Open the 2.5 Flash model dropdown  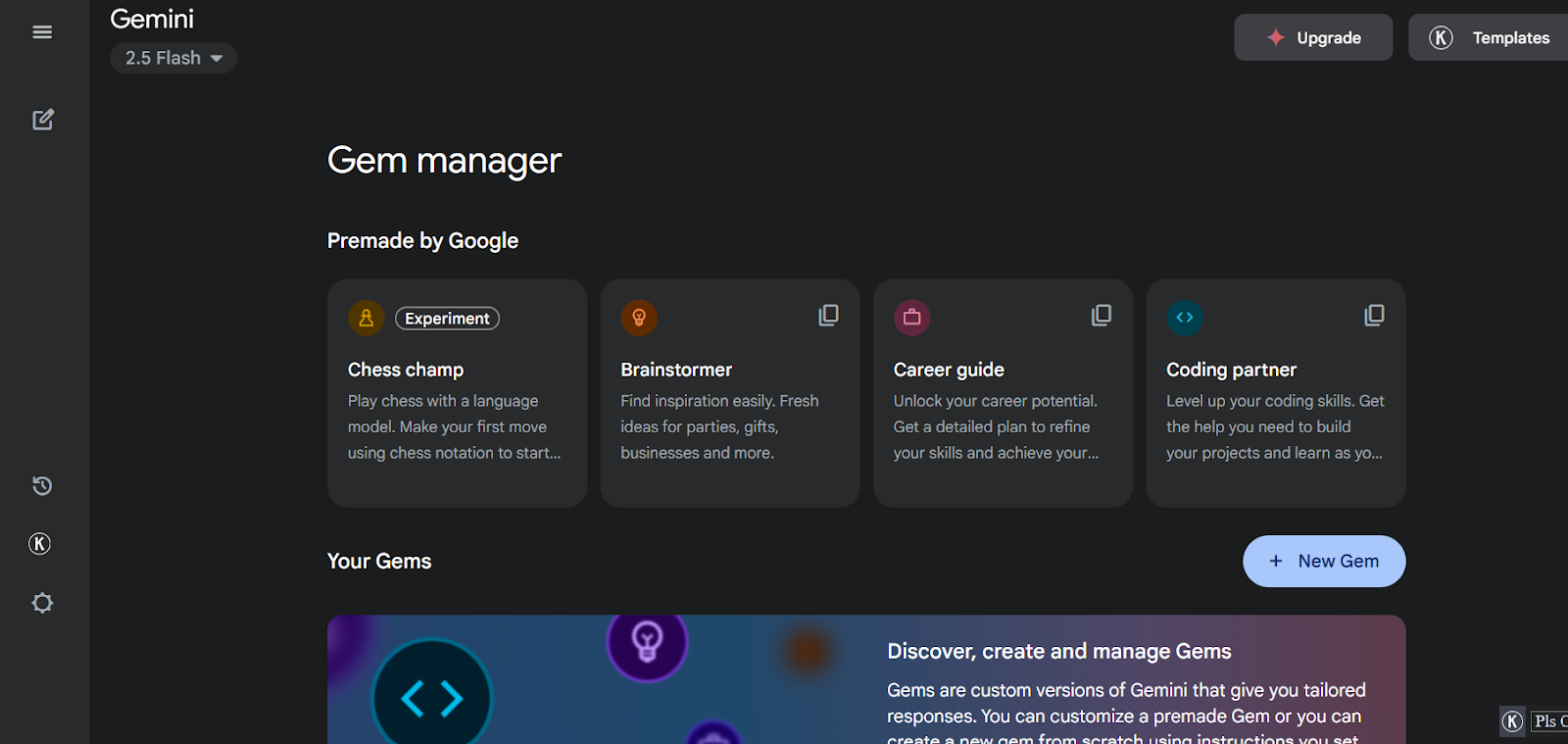(173, 58)
